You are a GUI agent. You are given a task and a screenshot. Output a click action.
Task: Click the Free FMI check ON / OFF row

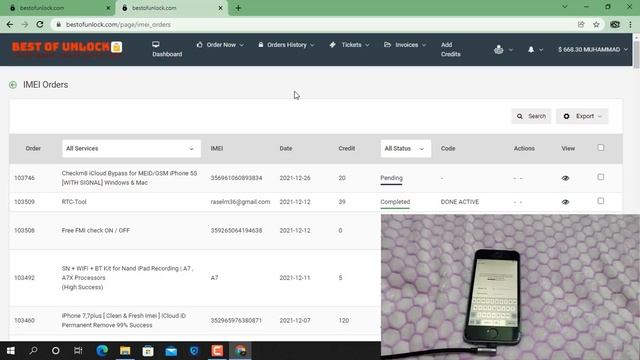pyautogui.click(x=195, y=231)
